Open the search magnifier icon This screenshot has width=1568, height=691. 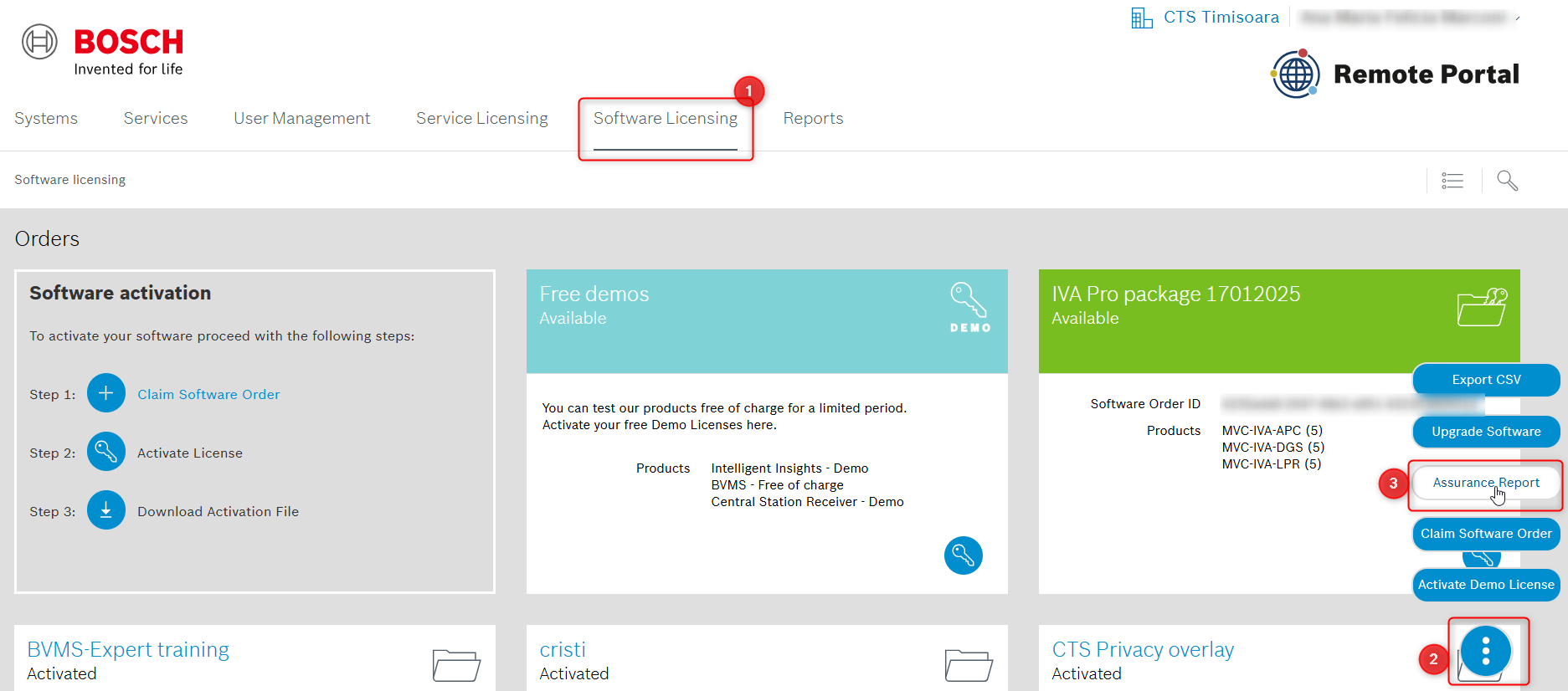pyautogui.click(x=1507, y=181)
